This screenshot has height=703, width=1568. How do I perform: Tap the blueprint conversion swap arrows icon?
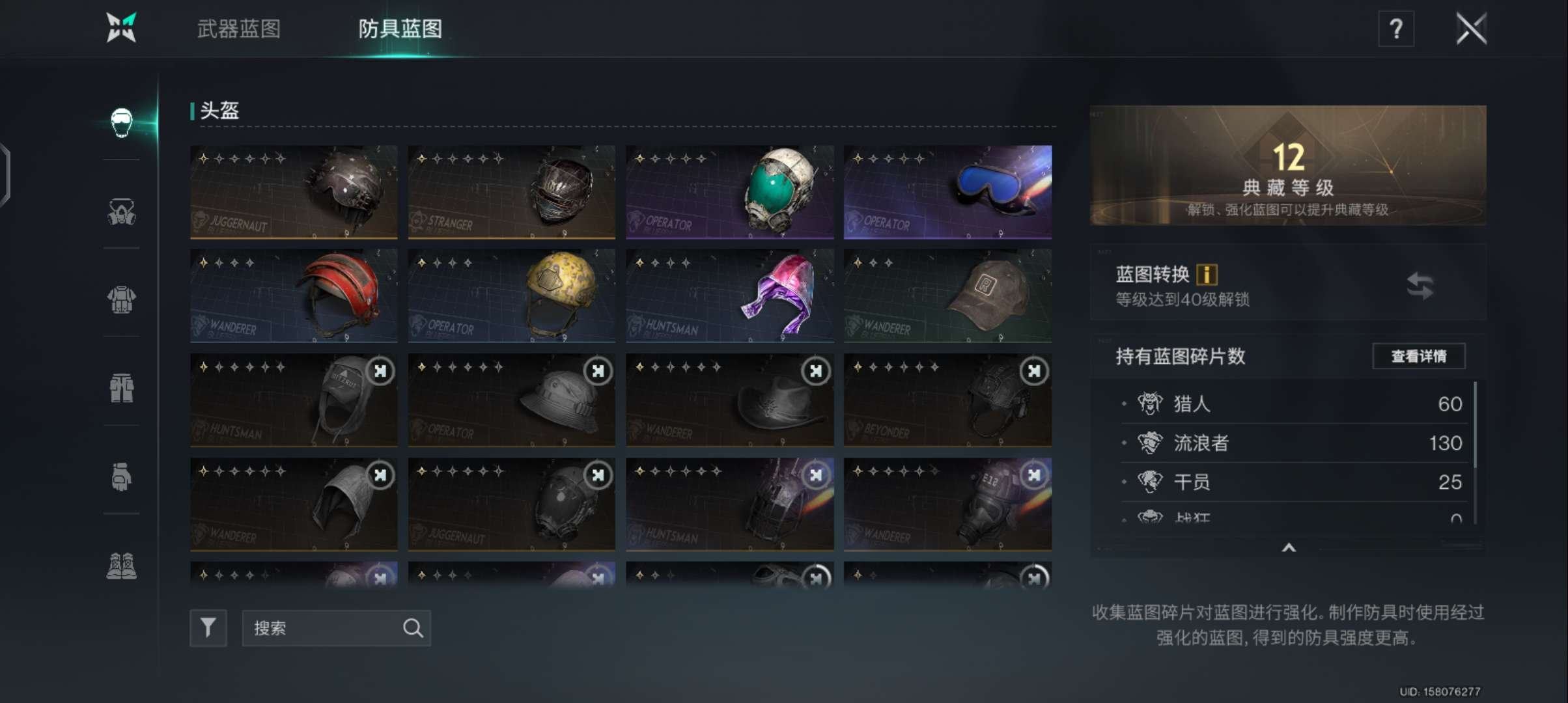pyautogui.click(x=1420, y=286)
